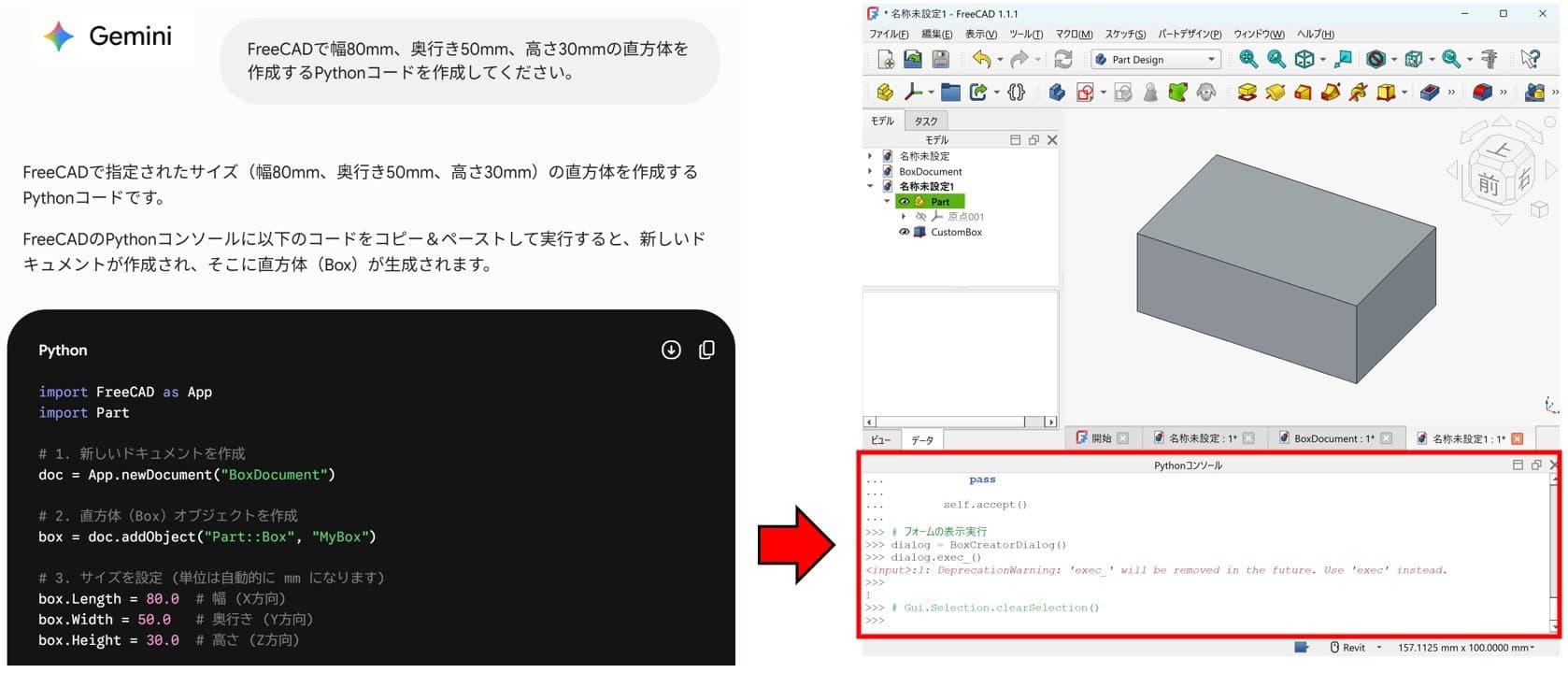Viewport: 1568px width, 673px height.
Task: Click the yellow Revolution feature icon
Action: [x=1275, y=92]
